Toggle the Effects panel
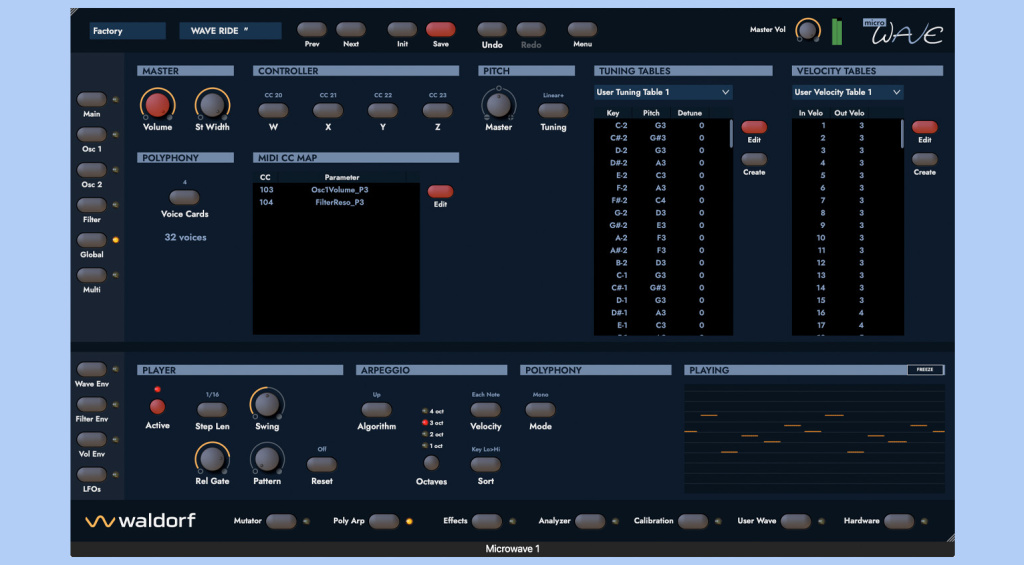This screenshot has width=1024, height=565. click(487, 521)
